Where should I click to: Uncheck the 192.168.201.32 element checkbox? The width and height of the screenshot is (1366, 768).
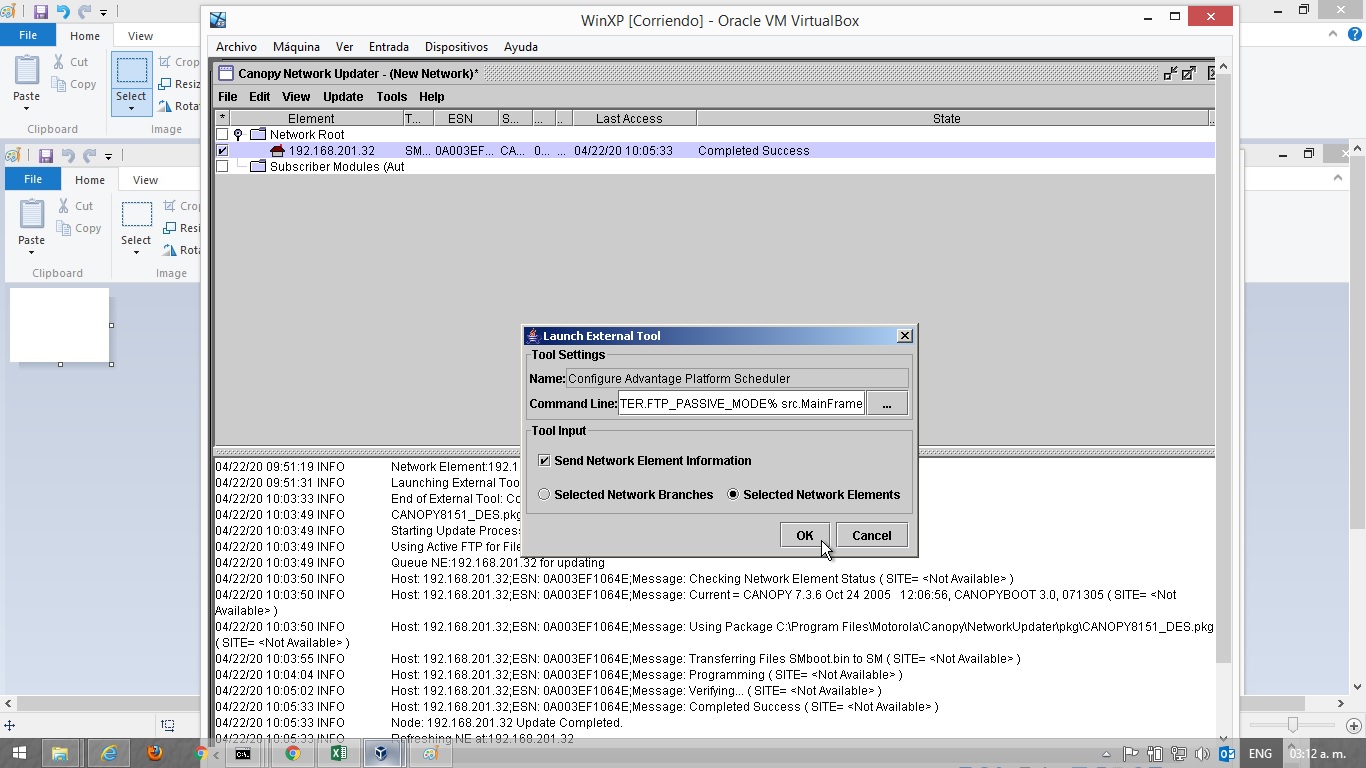[x=222, y=151]
